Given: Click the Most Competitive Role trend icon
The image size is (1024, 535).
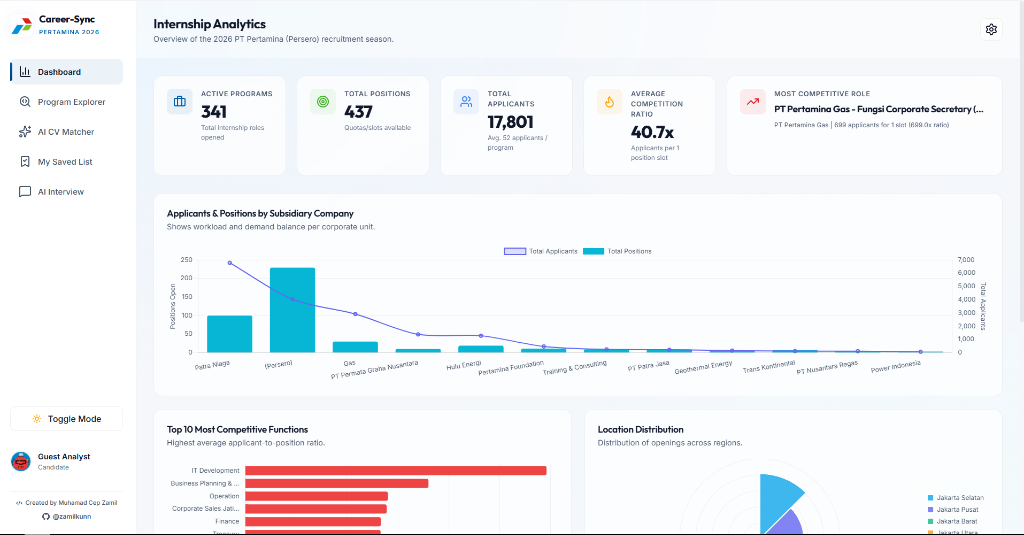Looking at the screenshot, I should tap(752, 102).
